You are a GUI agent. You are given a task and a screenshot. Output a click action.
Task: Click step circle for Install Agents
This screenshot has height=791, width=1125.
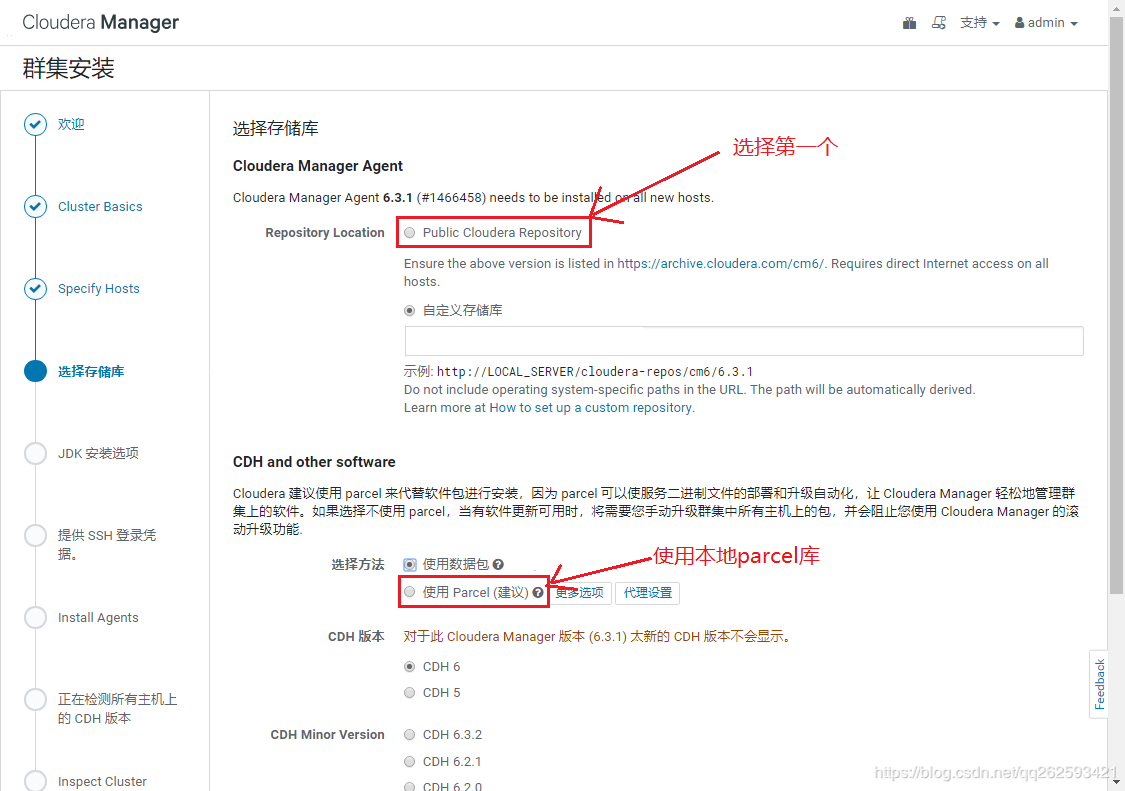[35, 617]
